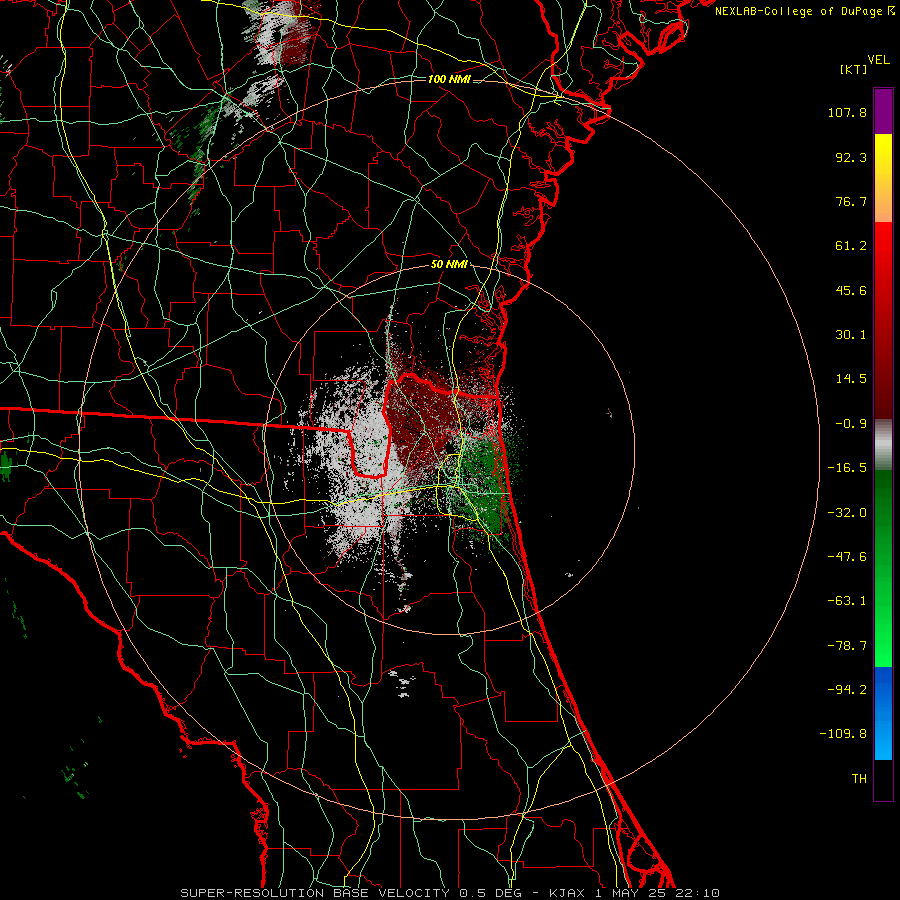Image resolution: width=900 pixels, height=900 pixels.
Task: Click the '50 NMI' range ring label
Action: coord(449,265)
